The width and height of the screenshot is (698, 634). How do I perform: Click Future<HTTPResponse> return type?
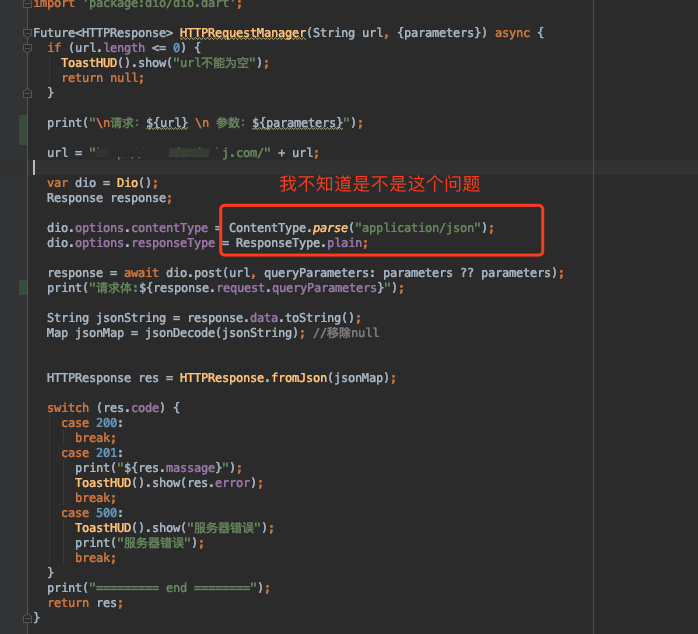click(x=103, y=33)
